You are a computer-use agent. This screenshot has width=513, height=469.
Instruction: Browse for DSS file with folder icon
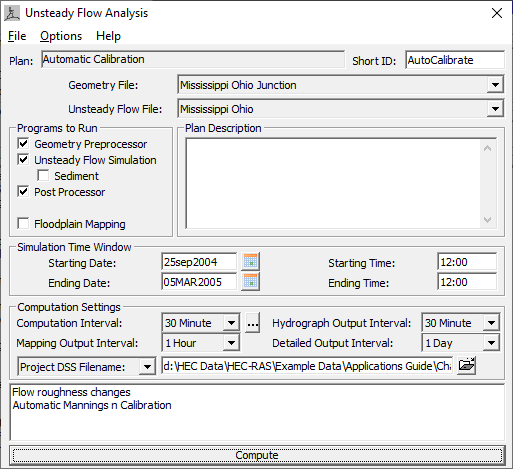[x=466, y=365]
